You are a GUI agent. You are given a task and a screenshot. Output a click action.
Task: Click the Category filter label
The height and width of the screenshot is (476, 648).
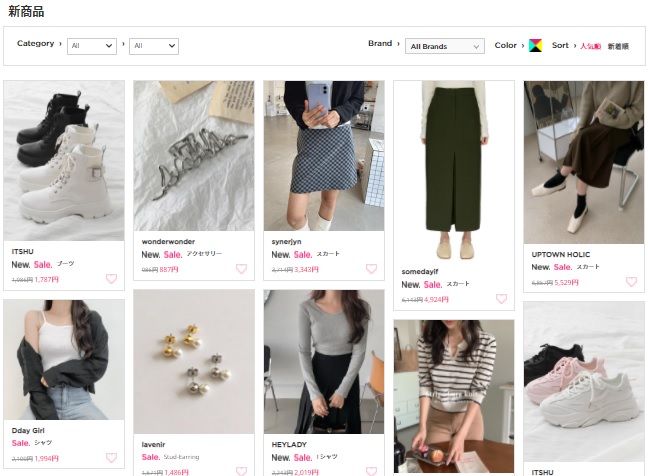pyautogui.click(x=36, y=43)
